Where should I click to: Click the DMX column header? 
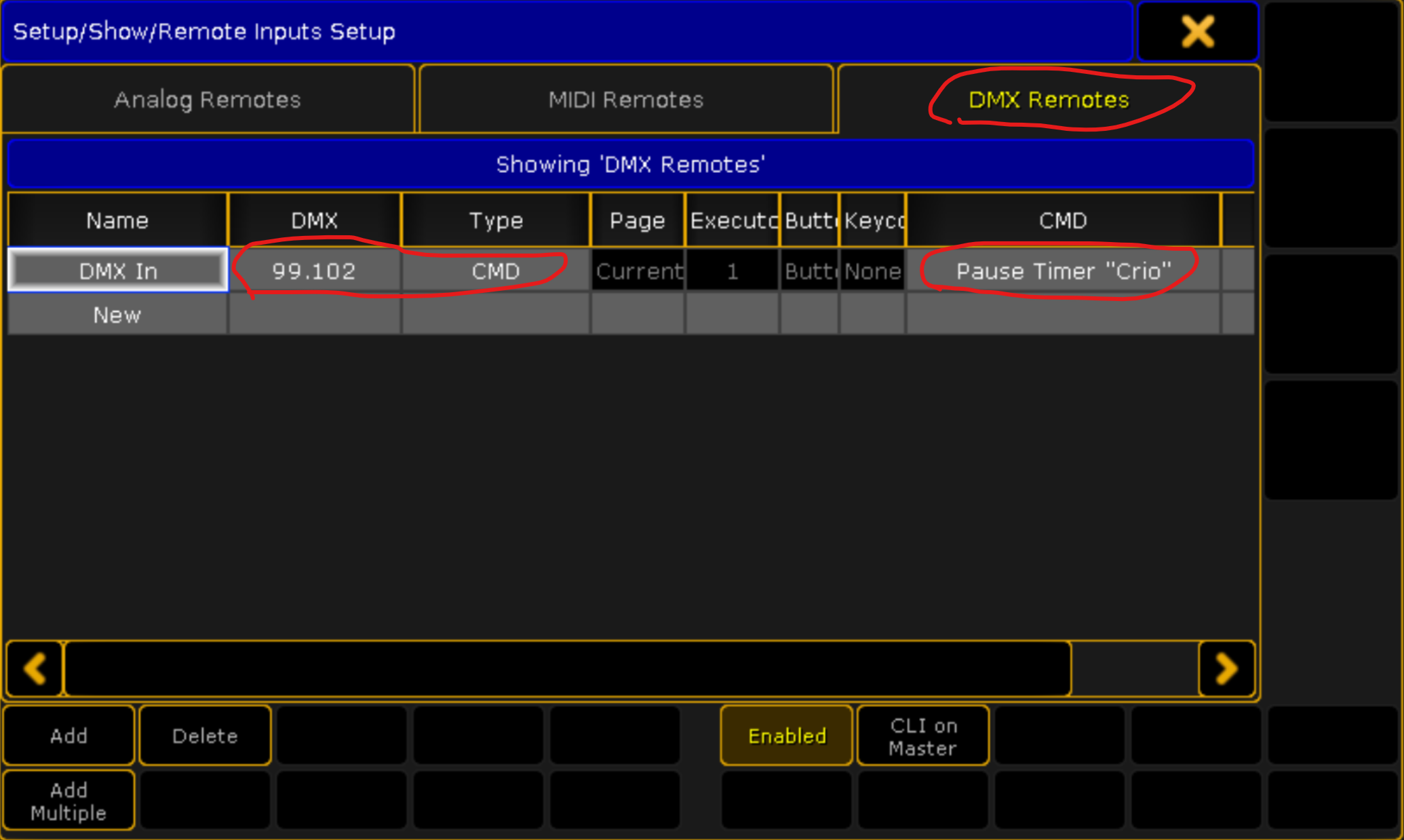314,220
